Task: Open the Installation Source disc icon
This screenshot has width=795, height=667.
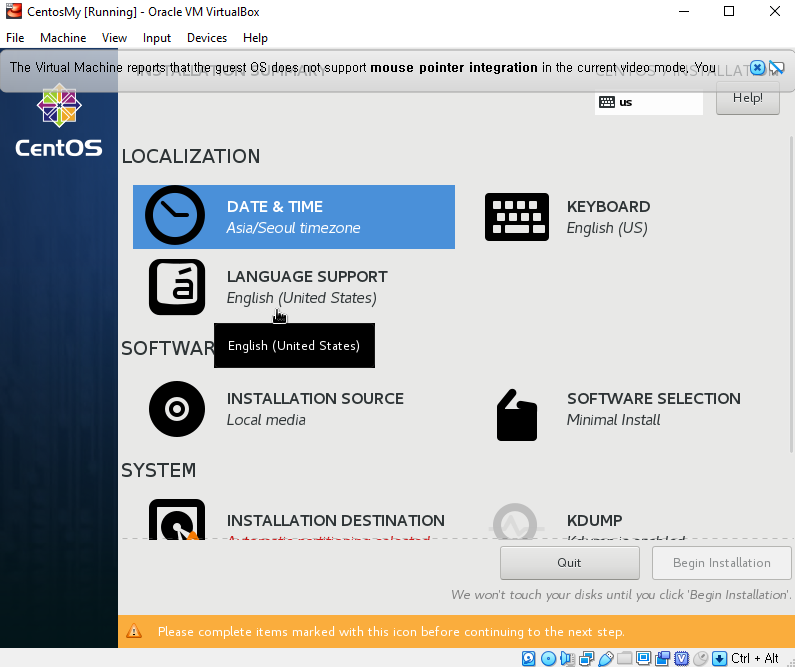Action: pos(177,409)
